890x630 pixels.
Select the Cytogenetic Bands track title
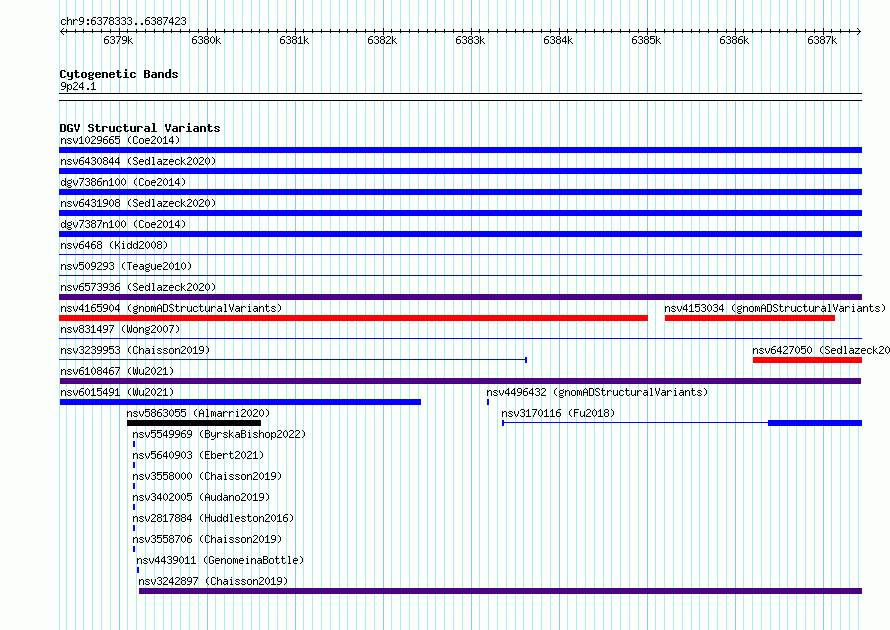(x=119, y=74)
